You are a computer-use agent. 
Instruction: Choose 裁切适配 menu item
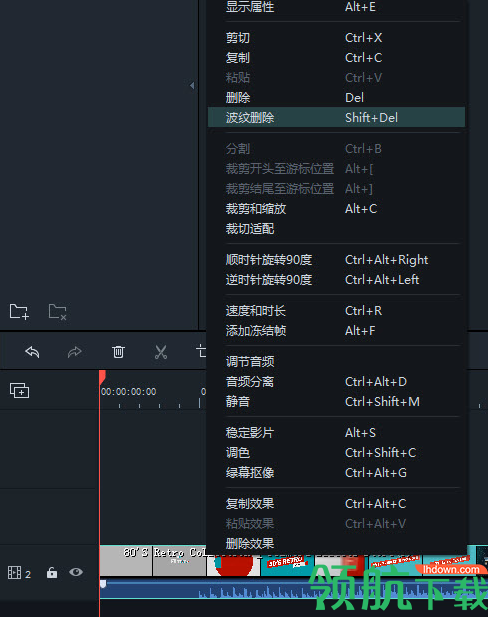(x=336, y=229)
